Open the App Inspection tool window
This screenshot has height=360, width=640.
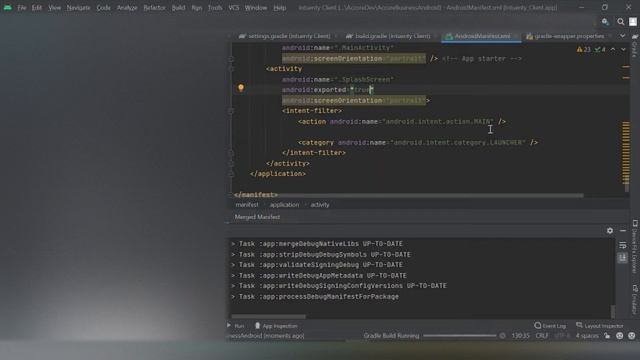pos(276,326)
